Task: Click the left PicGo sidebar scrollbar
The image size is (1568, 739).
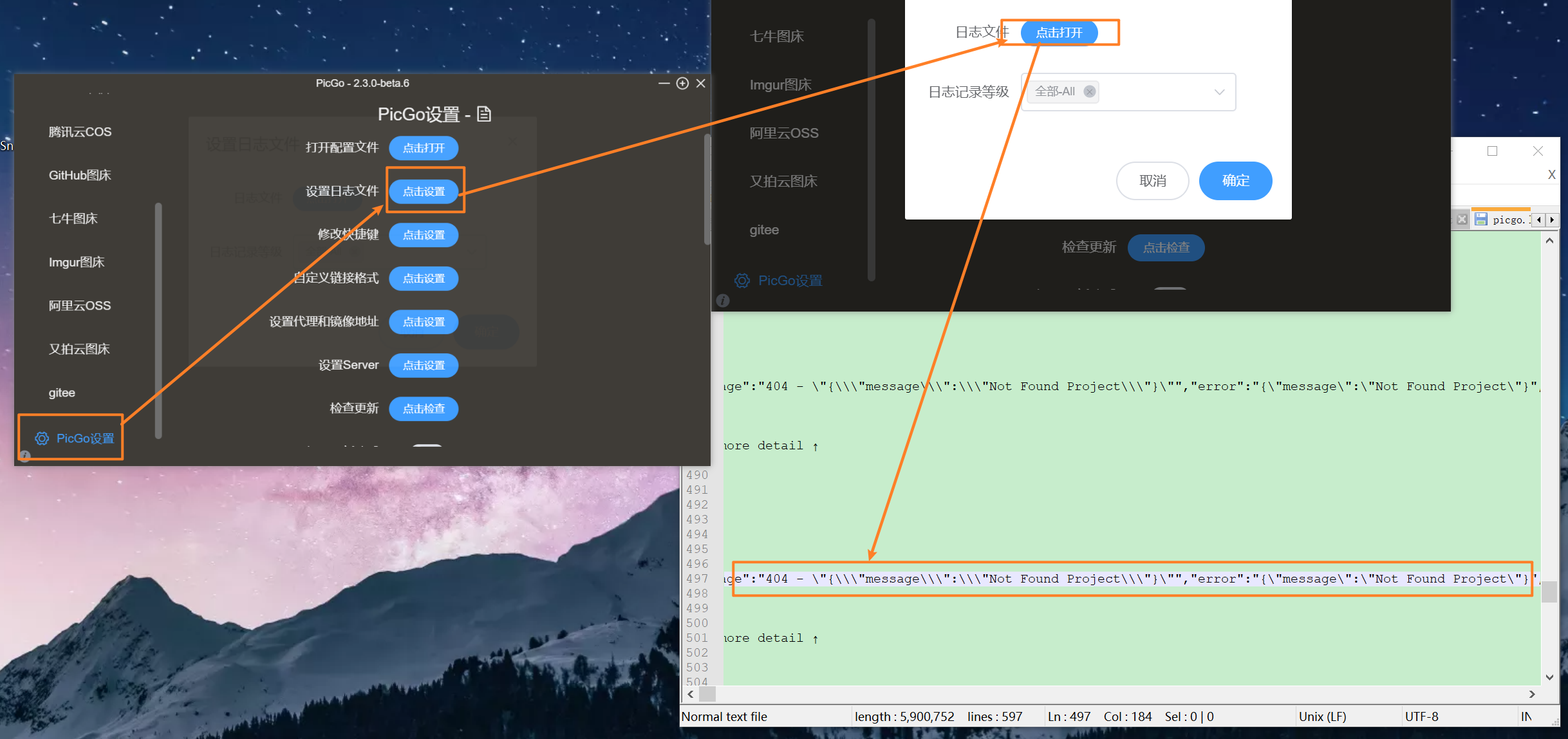Action: point(158,321)
